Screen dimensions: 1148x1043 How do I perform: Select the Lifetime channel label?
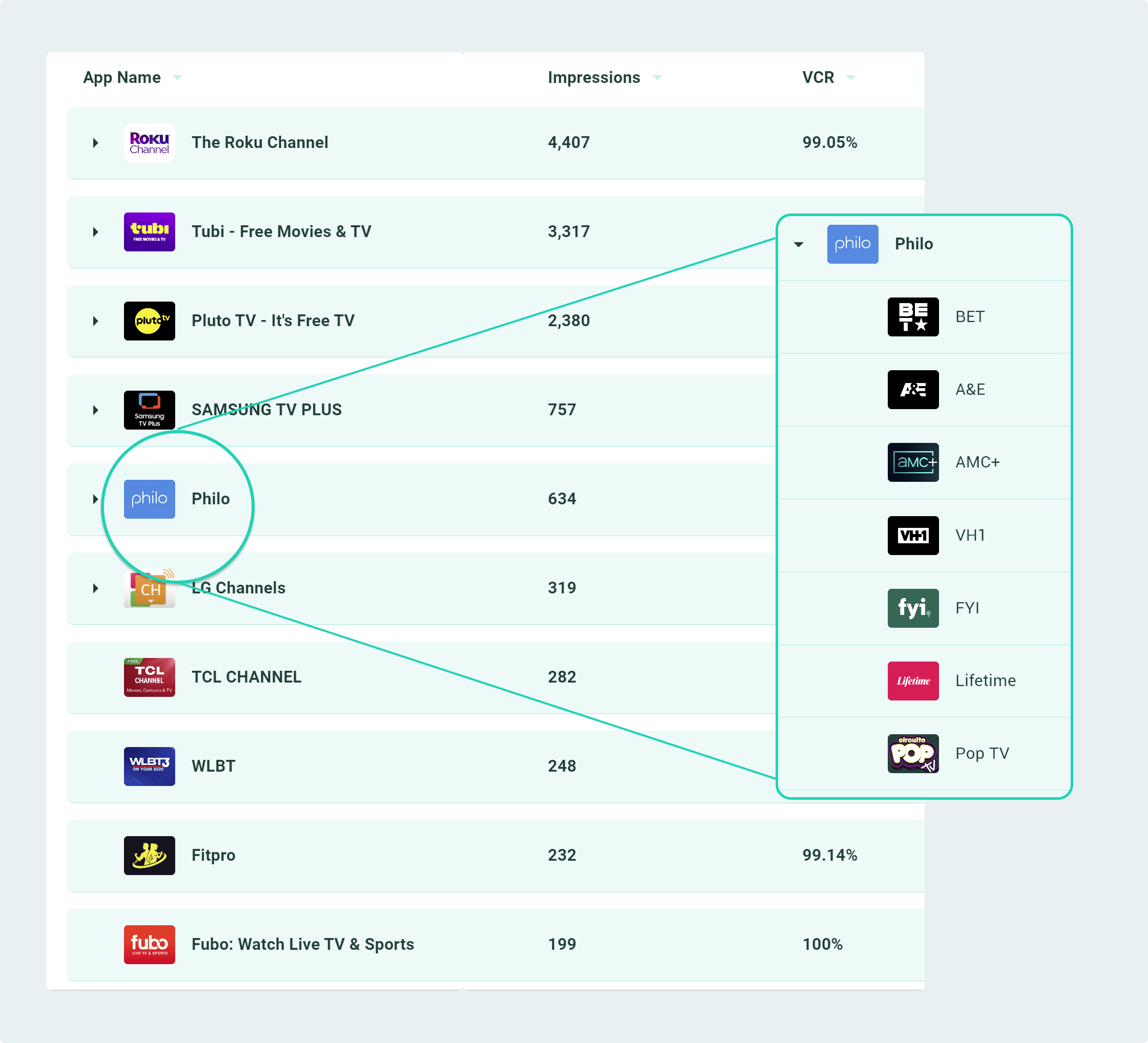tap(986, 680)
